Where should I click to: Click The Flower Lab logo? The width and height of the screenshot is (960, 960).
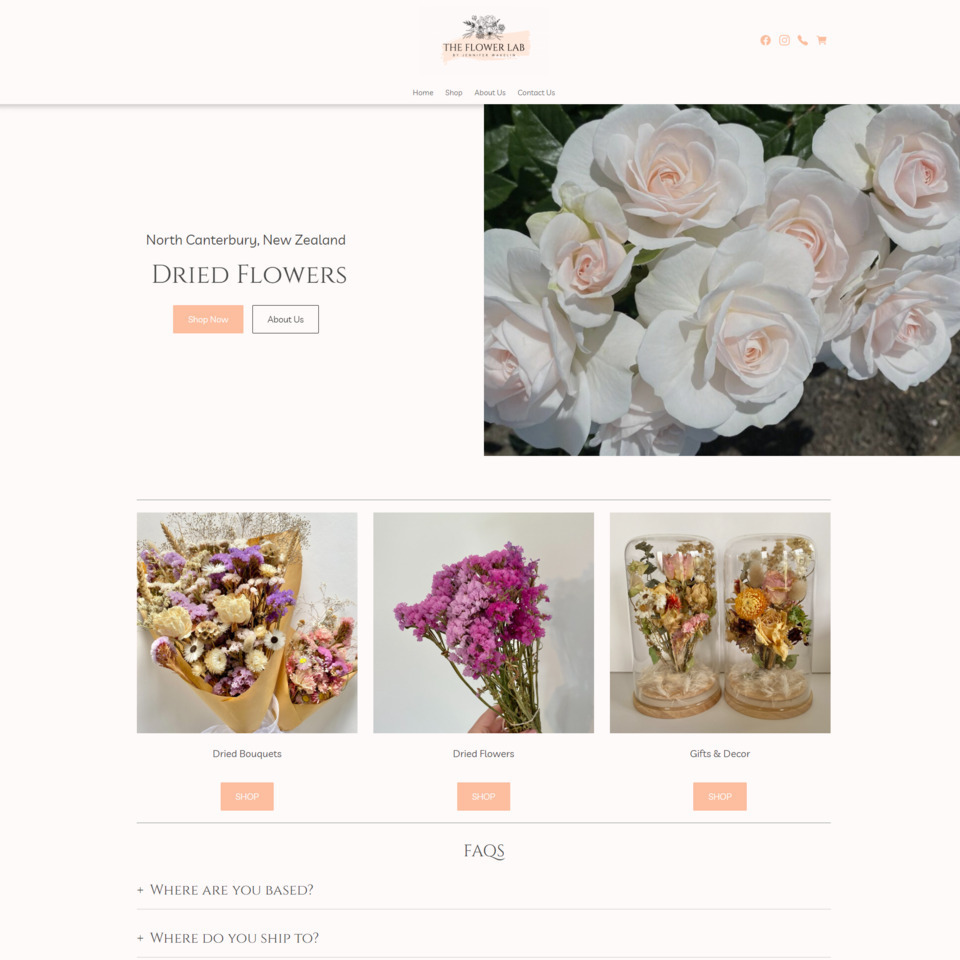coord(484,40)
